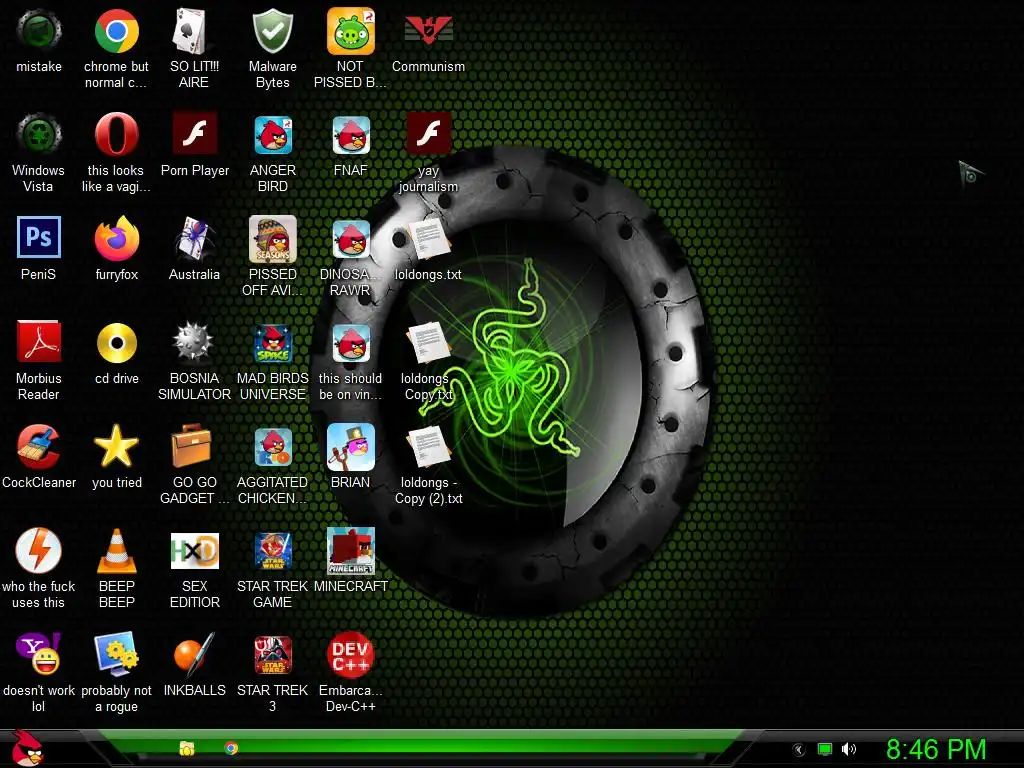Image resolution: width=1024 pixels, height=768 pixels.
Task: Select the 'INKBALLS' orange ball icon
Action: [195, 654]
